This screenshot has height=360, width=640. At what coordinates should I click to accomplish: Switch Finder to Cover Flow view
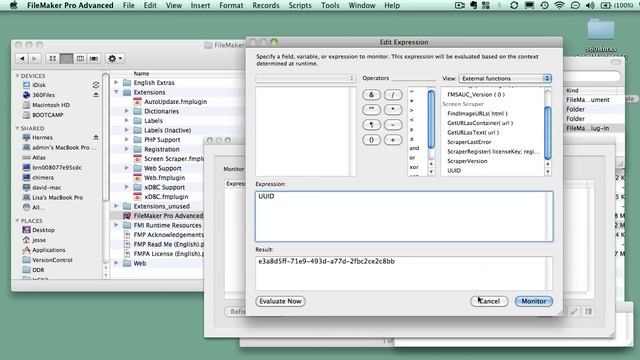[94, 58]
